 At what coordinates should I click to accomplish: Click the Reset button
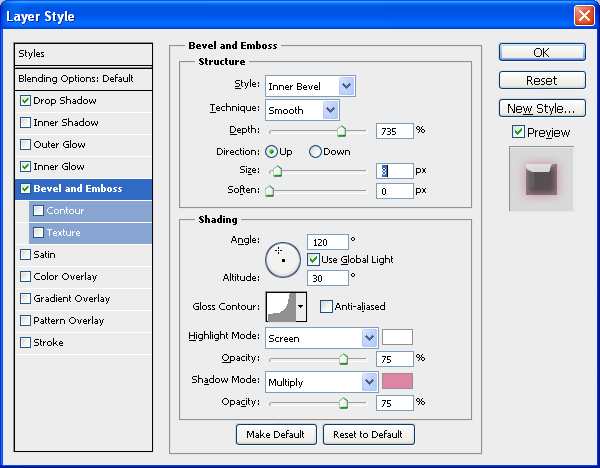(x=542, y=80)
